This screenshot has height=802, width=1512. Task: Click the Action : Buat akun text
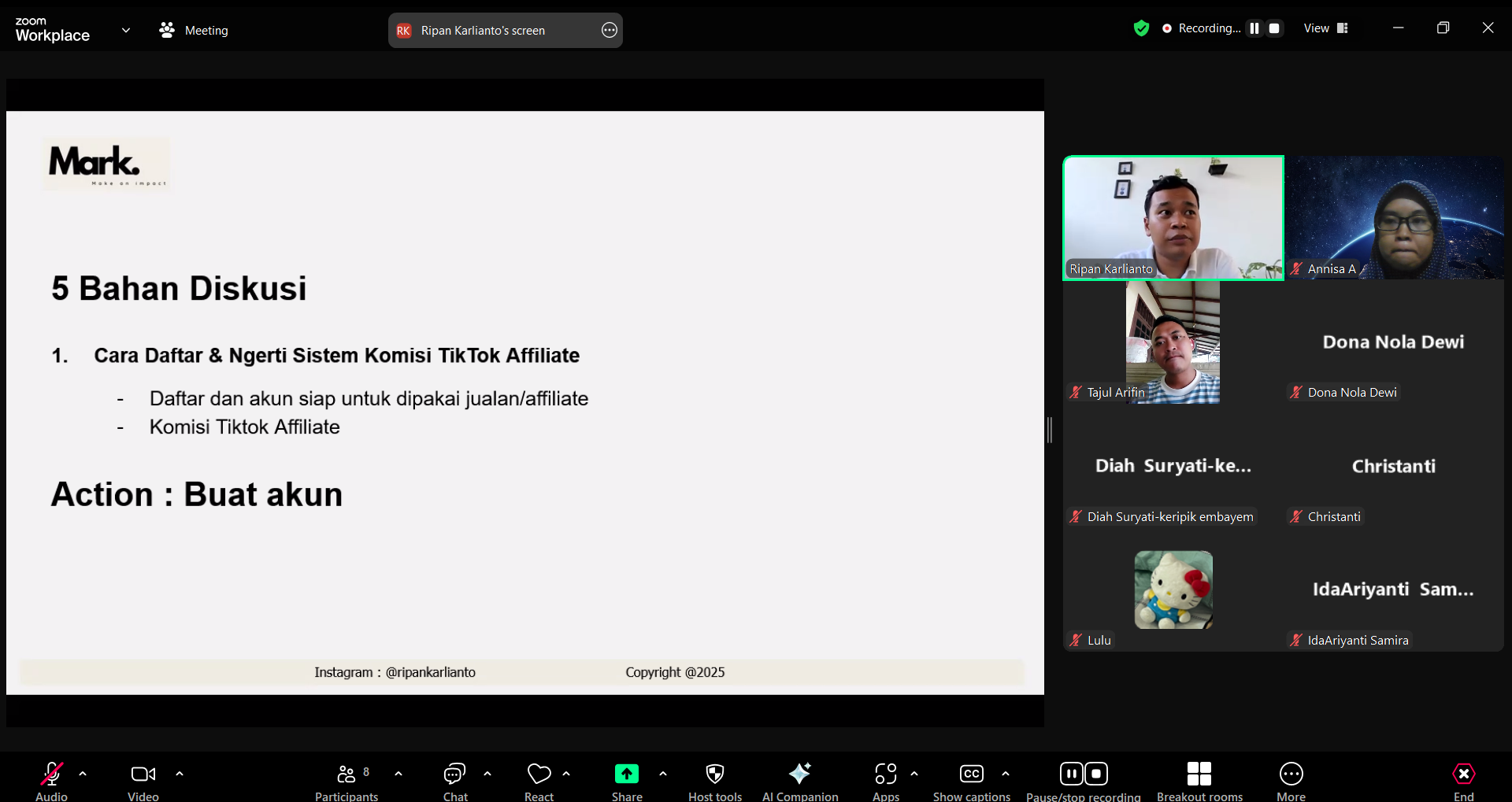(197, 494)
